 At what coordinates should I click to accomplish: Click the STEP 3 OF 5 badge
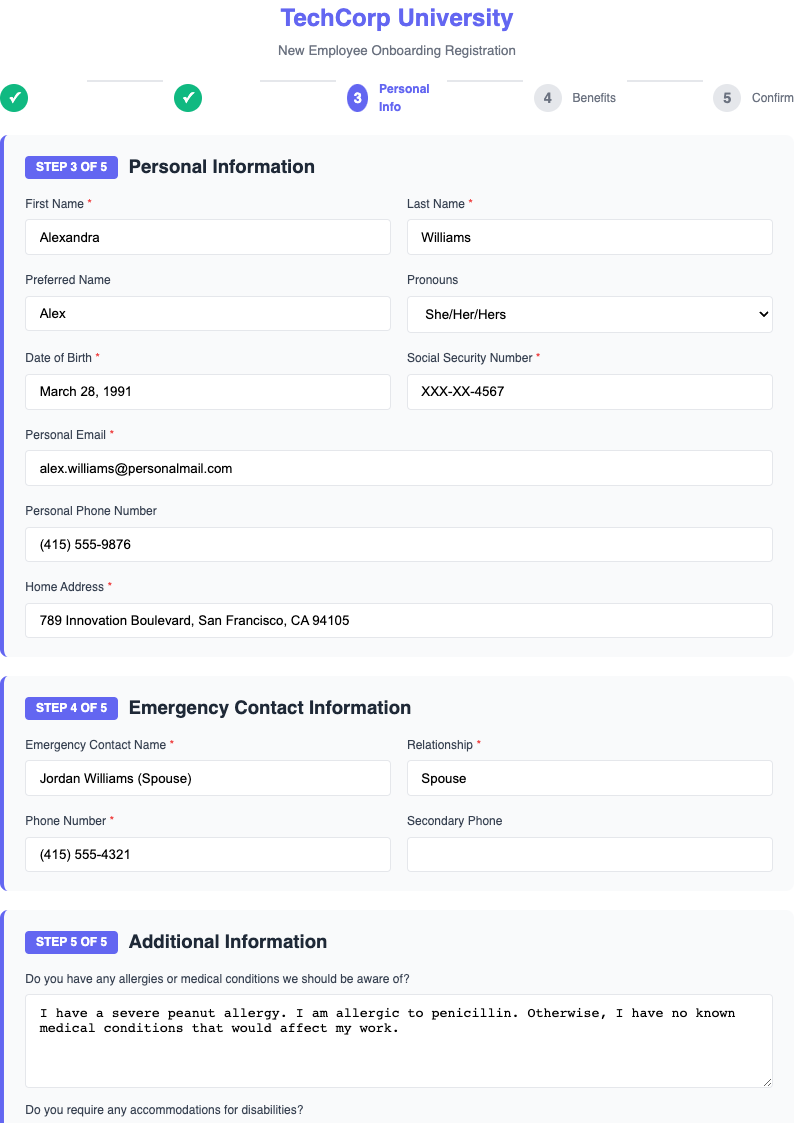coord(71,167)
